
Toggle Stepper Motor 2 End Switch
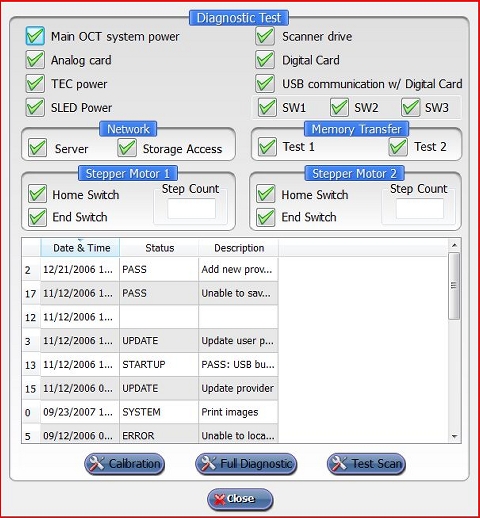click(x=266, y=217)
